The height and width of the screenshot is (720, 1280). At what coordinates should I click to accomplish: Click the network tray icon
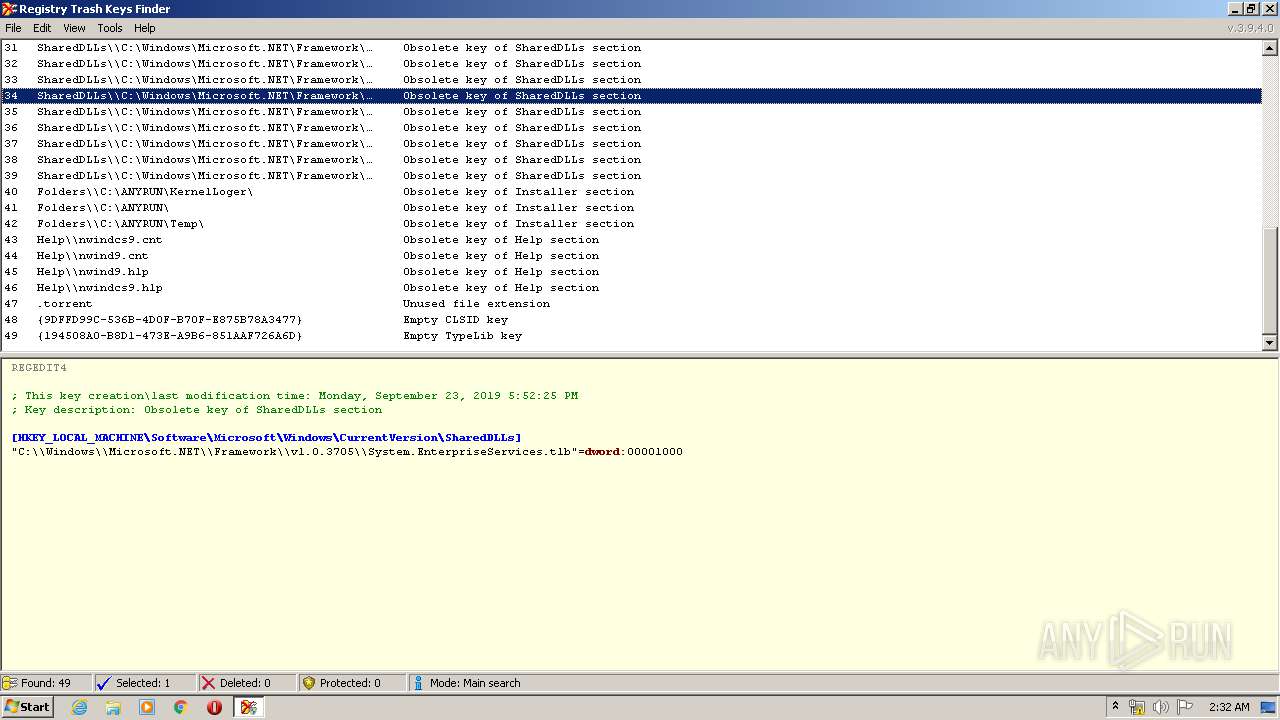tap(1137, 707)
